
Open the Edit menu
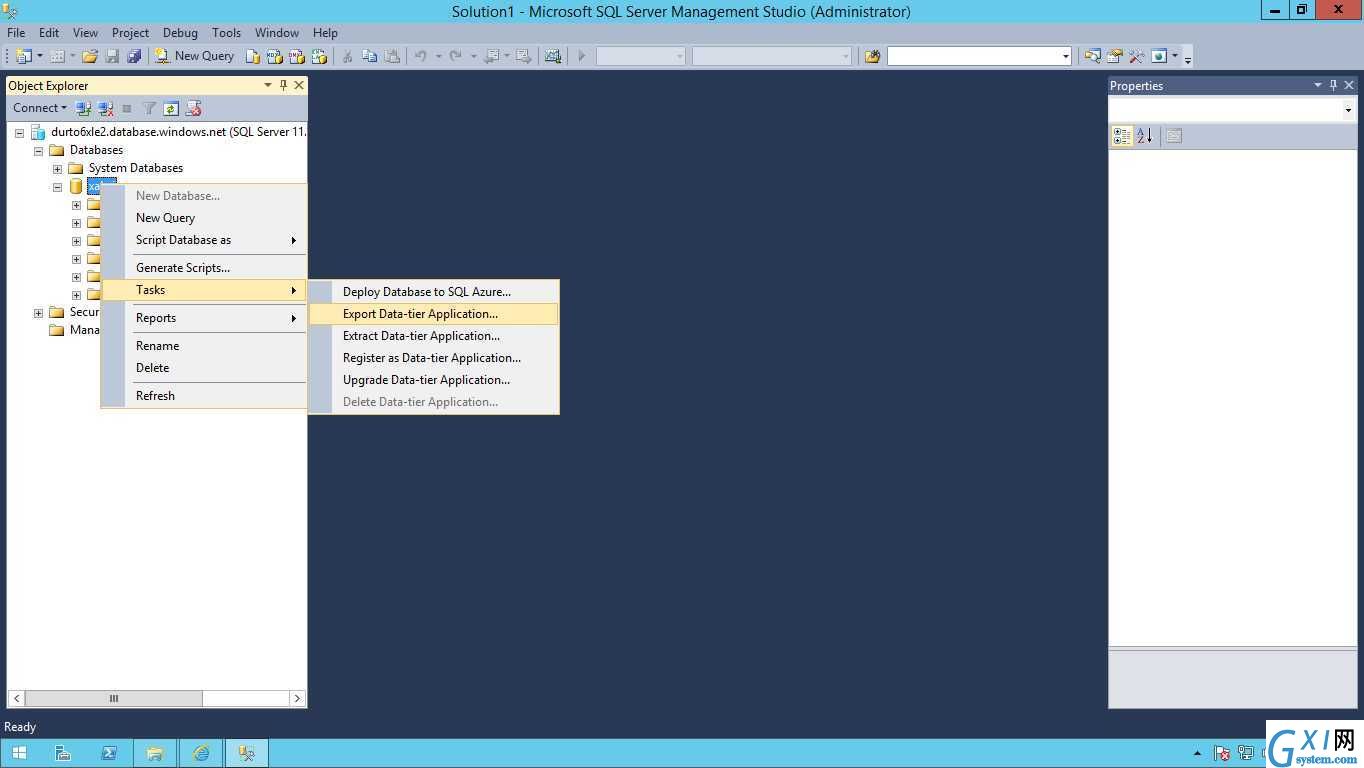[49, 33]
